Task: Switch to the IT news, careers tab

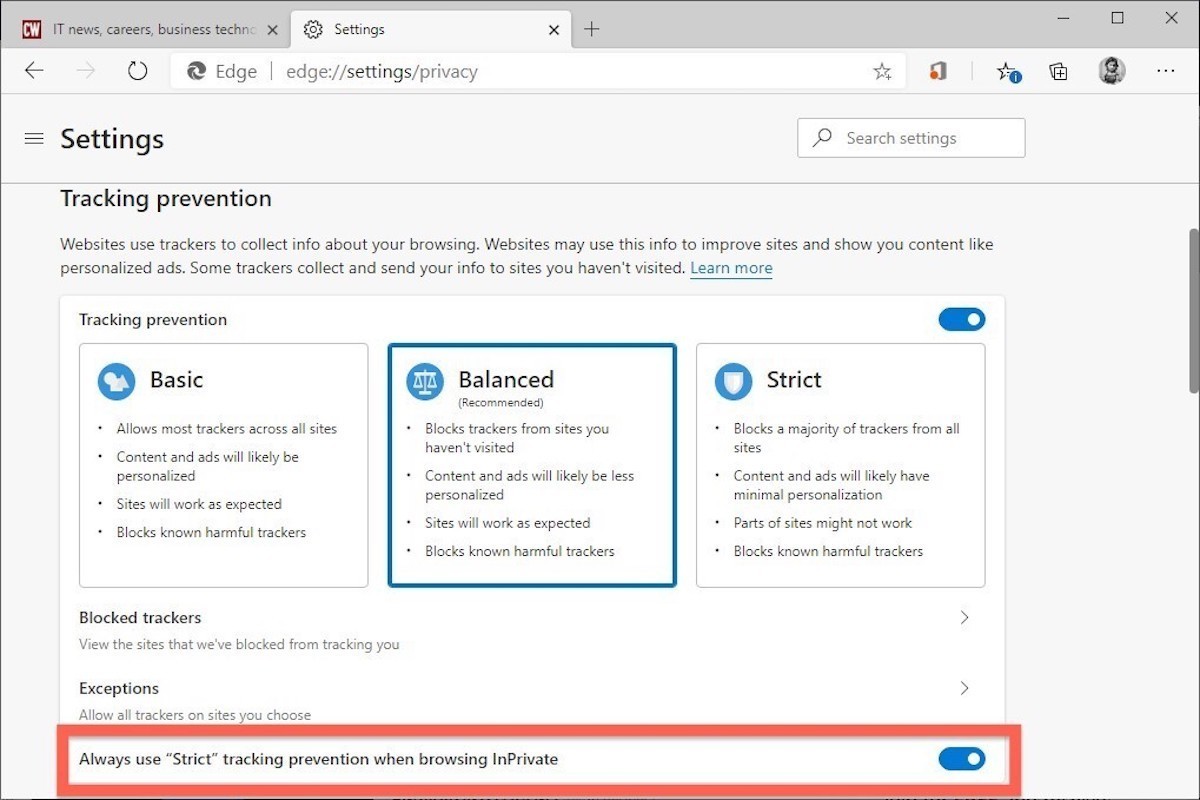Action: 150,29
